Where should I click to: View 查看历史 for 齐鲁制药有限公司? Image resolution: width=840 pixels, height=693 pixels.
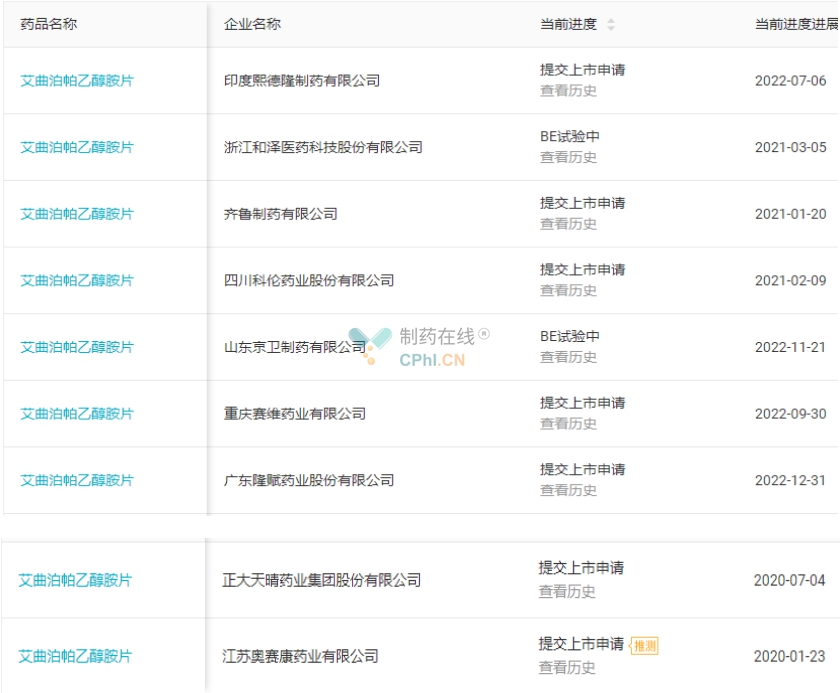[x=568, y=224]
